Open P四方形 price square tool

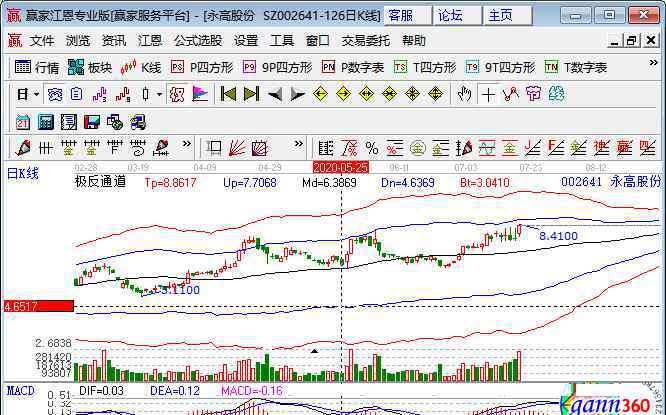[202, 67]
